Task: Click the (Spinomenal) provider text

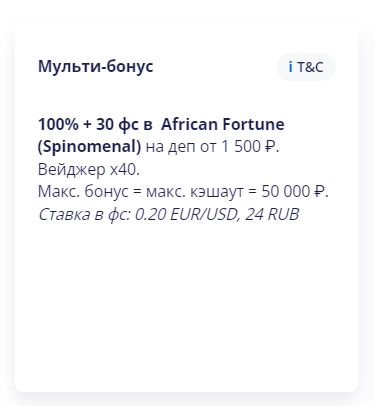Action: click(90, 147)
